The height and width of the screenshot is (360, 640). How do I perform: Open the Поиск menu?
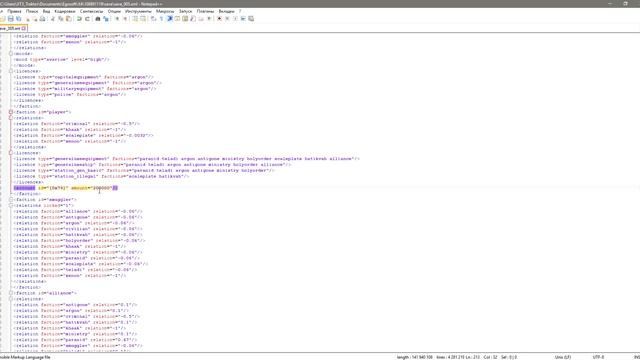click(x=32, y=11)
